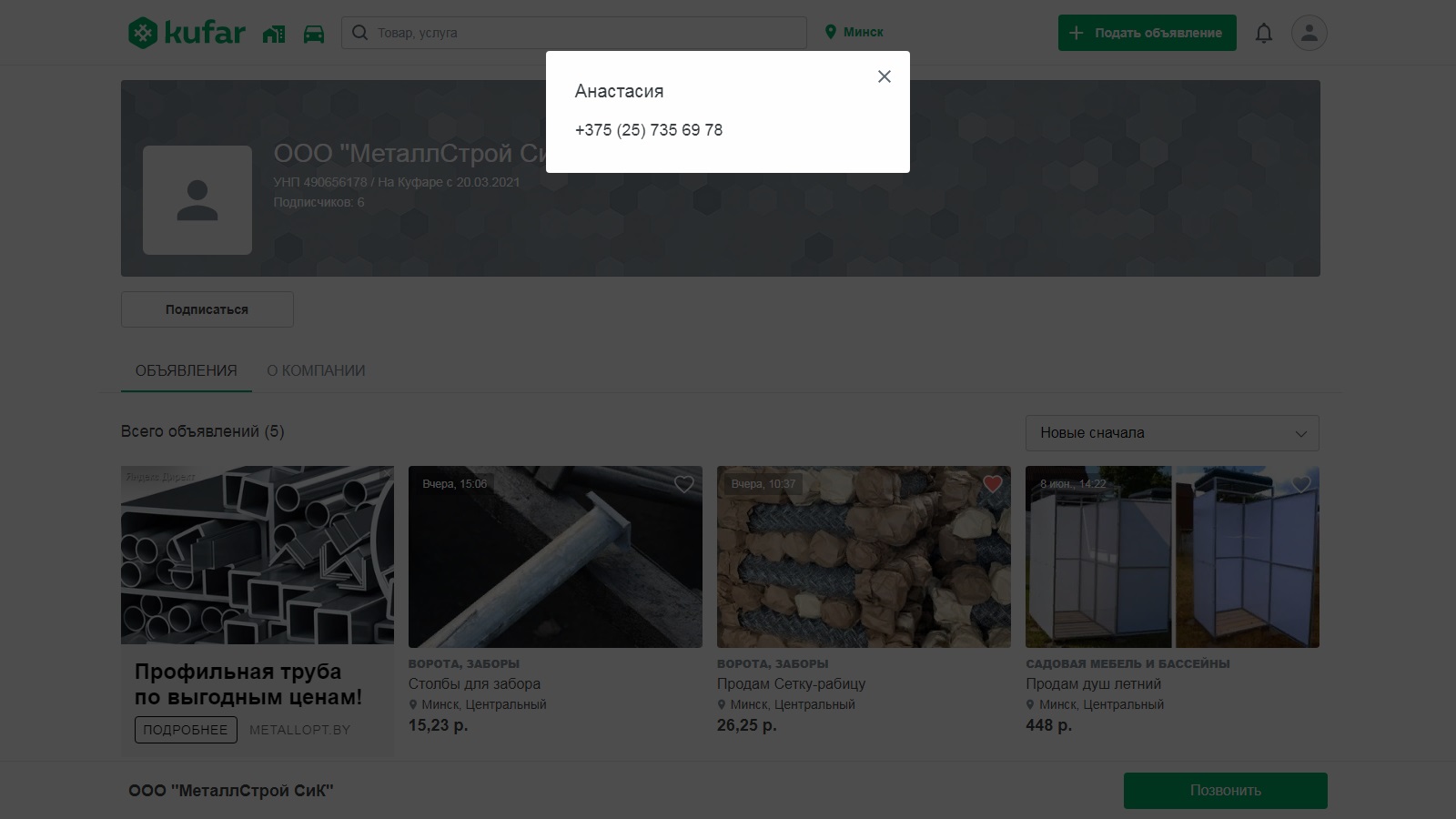This screenshot has height=819, width=1456.
Task: Close the Анастасия phone number popup
Action: click(x=884, y=76)
